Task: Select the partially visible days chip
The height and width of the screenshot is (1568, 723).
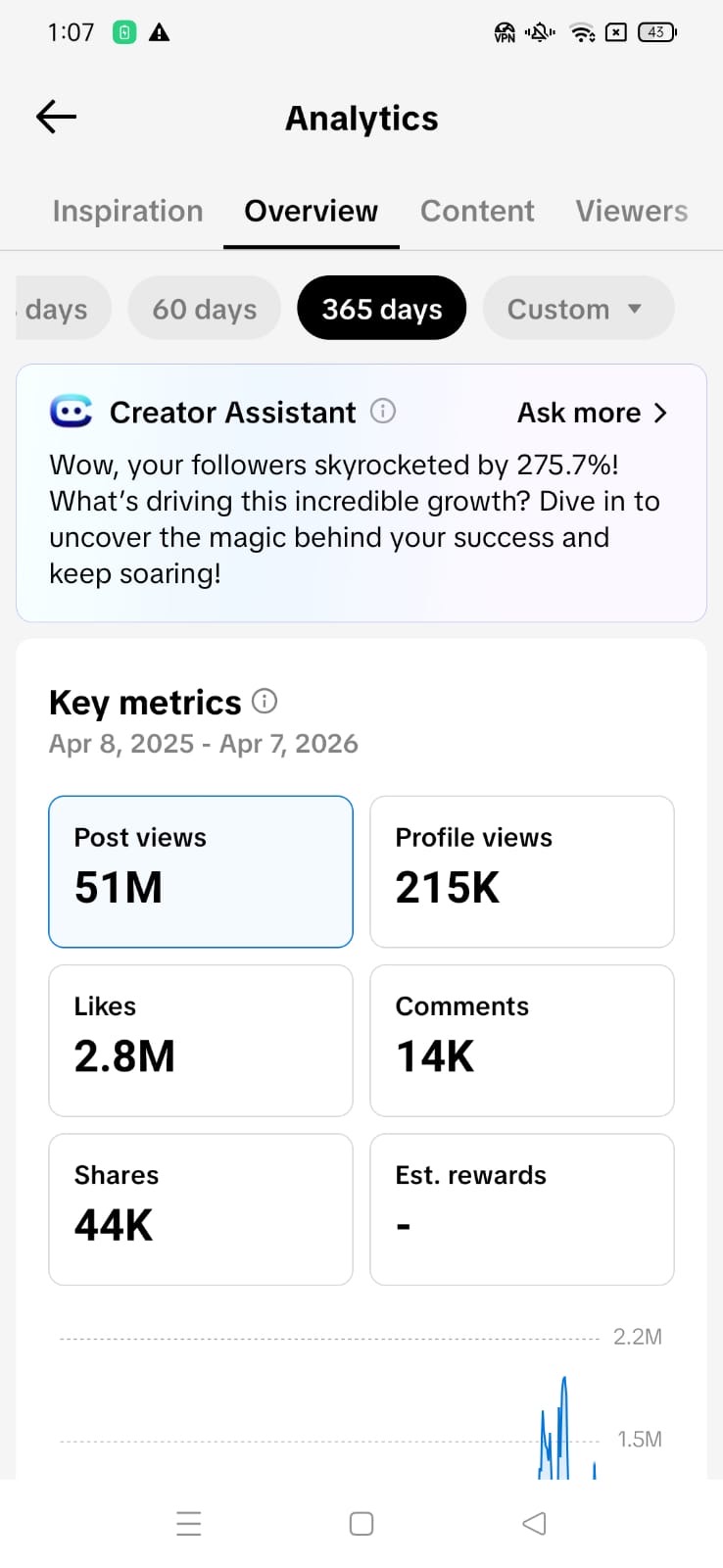Action: [x=59, y=309]
